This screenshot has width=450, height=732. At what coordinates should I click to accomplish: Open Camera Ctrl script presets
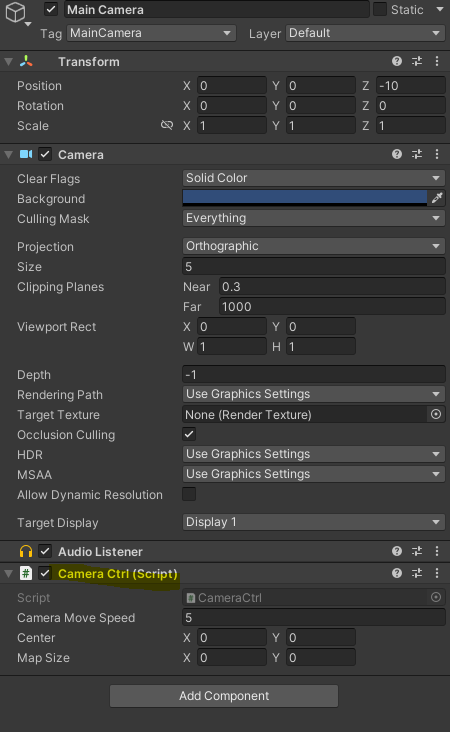[x=417, y=573]
